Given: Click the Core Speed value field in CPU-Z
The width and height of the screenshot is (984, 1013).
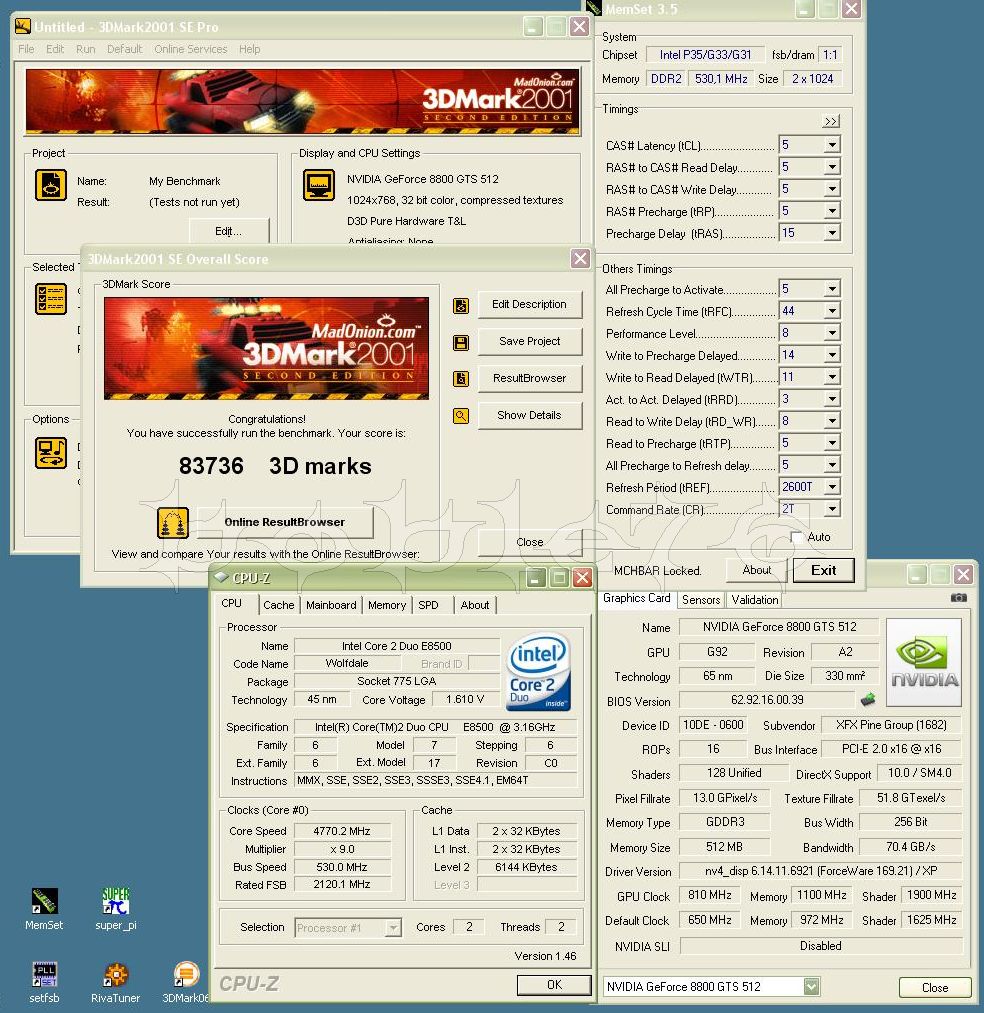Looking at the screenshot, I should click(342, 831).
